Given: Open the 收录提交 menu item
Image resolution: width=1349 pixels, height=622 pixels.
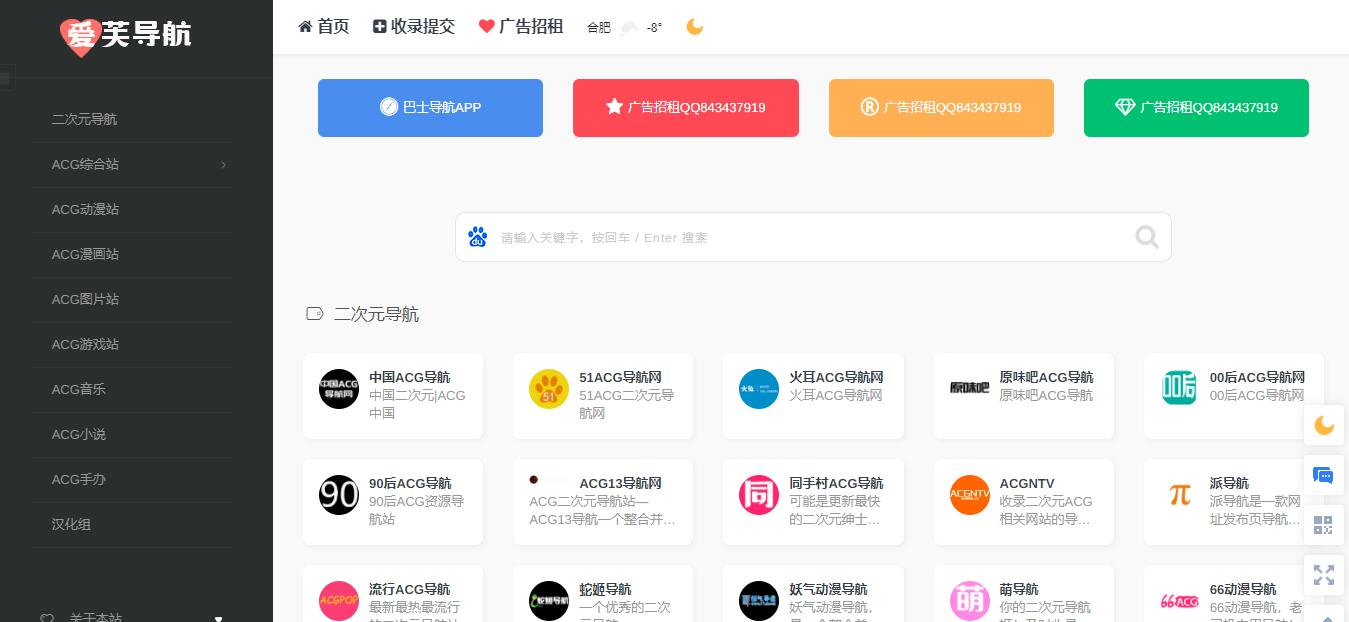Looking at the screenshot, I should 413,27.
